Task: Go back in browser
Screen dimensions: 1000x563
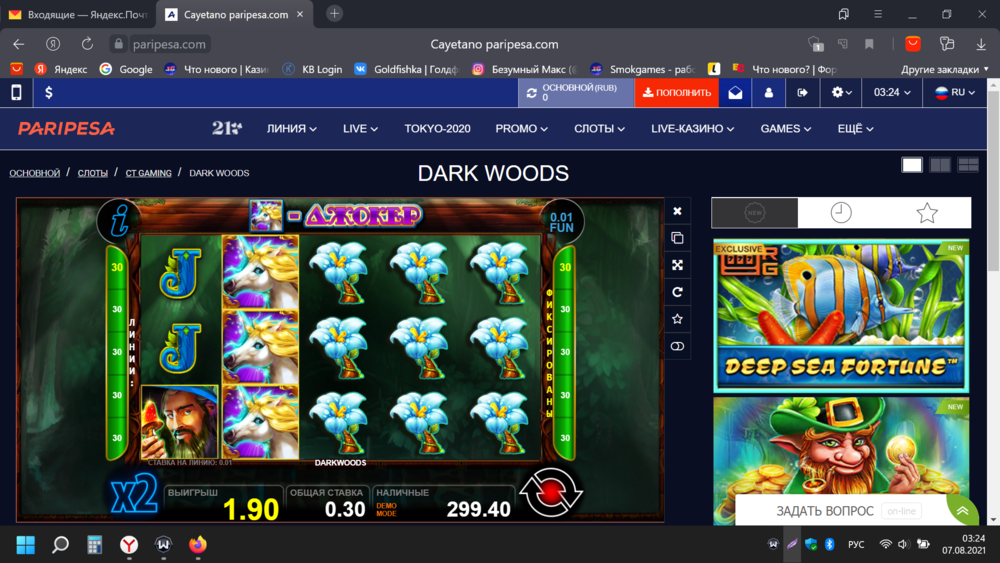Action: pos(18,44)
